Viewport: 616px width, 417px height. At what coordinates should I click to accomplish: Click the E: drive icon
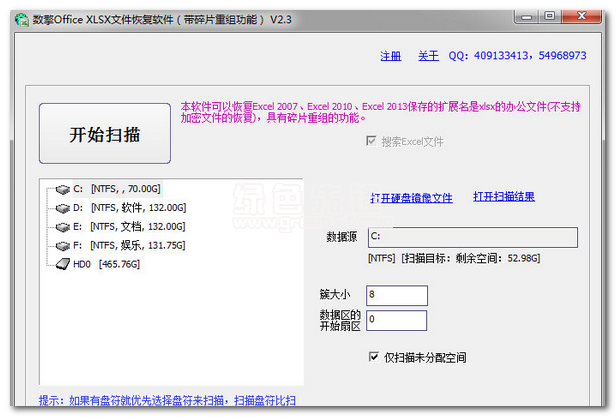click(x=62, y=227)
